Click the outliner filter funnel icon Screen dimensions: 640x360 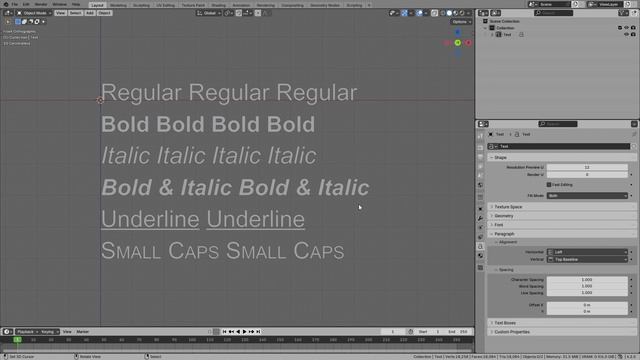pos(623,13)
